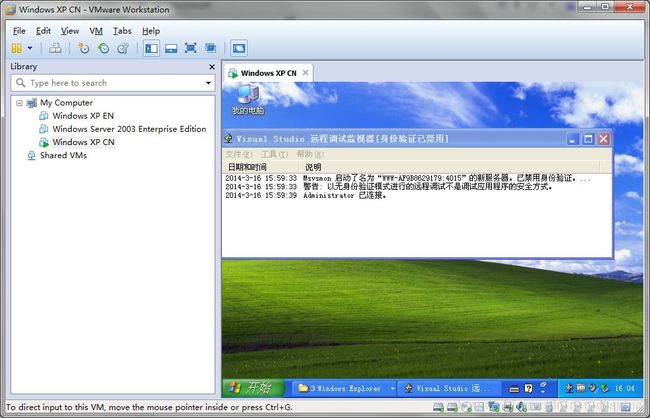Open 帮助 menu in remote debugging monitor

[310, 154]
